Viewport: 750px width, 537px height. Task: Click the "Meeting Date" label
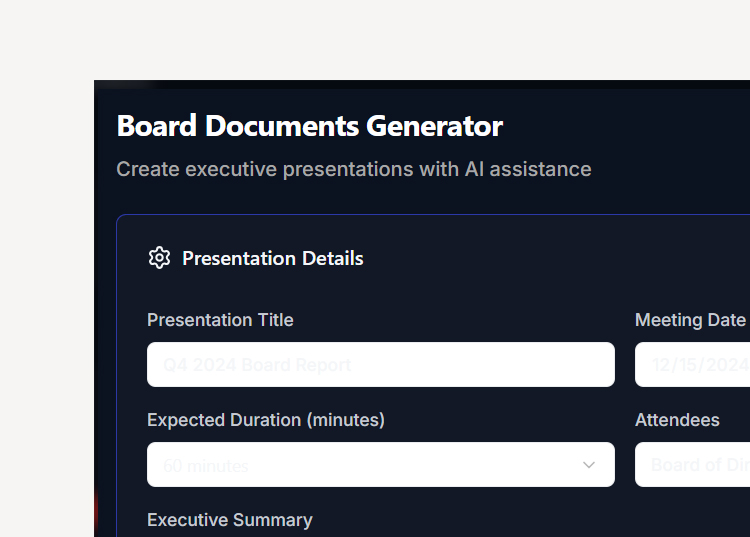click(x=690, y=320)
